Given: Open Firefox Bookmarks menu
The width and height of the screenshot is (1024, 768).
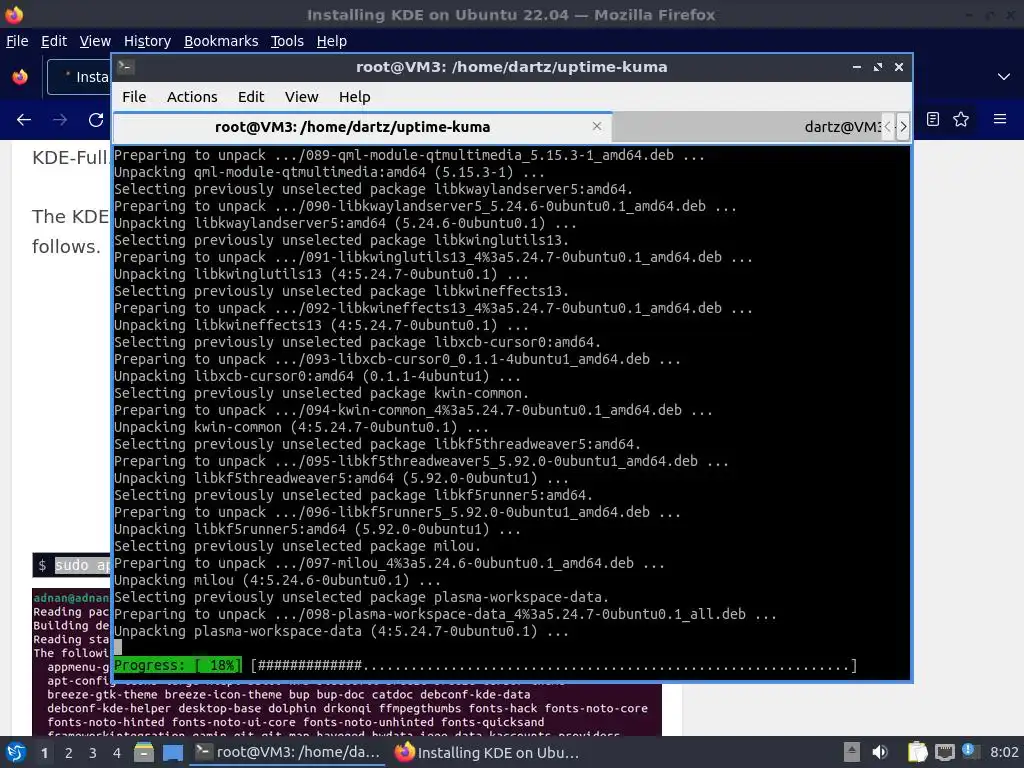Looking at the screenshot, I should 221,41.
